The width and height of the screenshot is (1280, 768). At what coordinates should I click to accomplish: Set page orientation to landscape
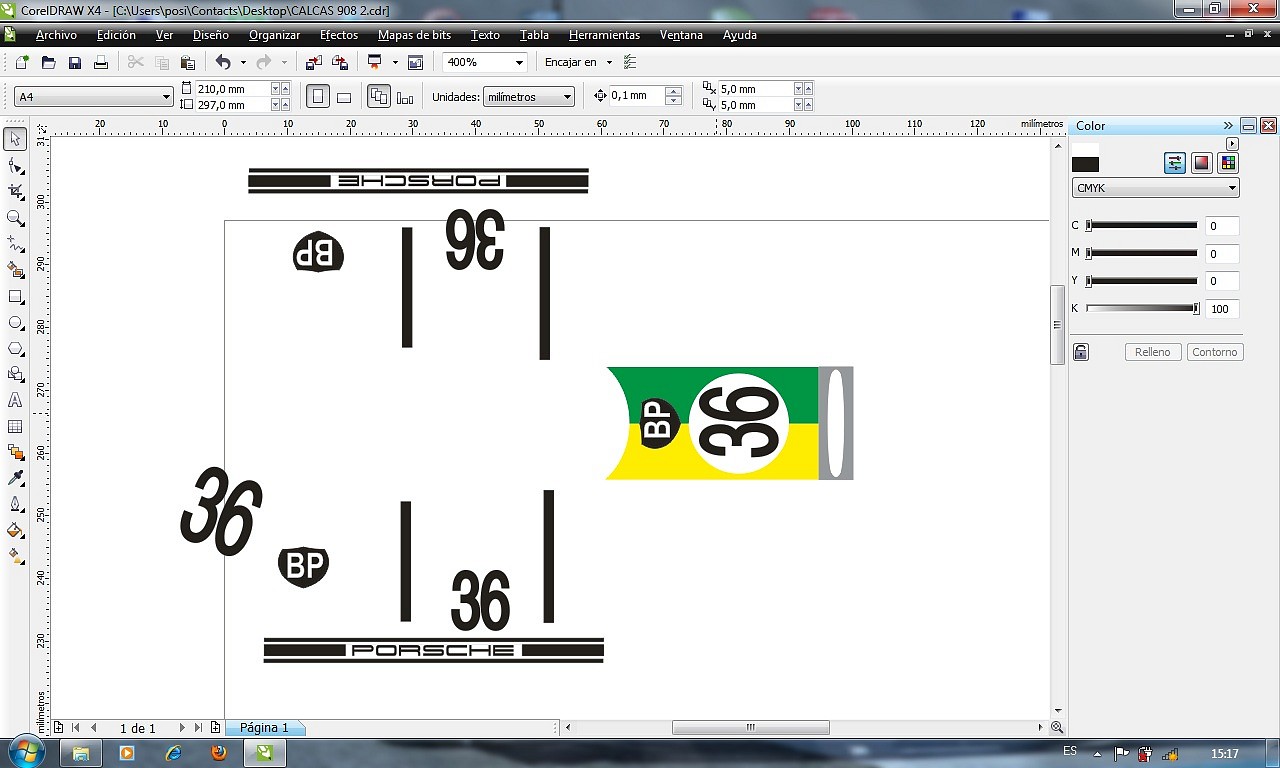[344, 97]
